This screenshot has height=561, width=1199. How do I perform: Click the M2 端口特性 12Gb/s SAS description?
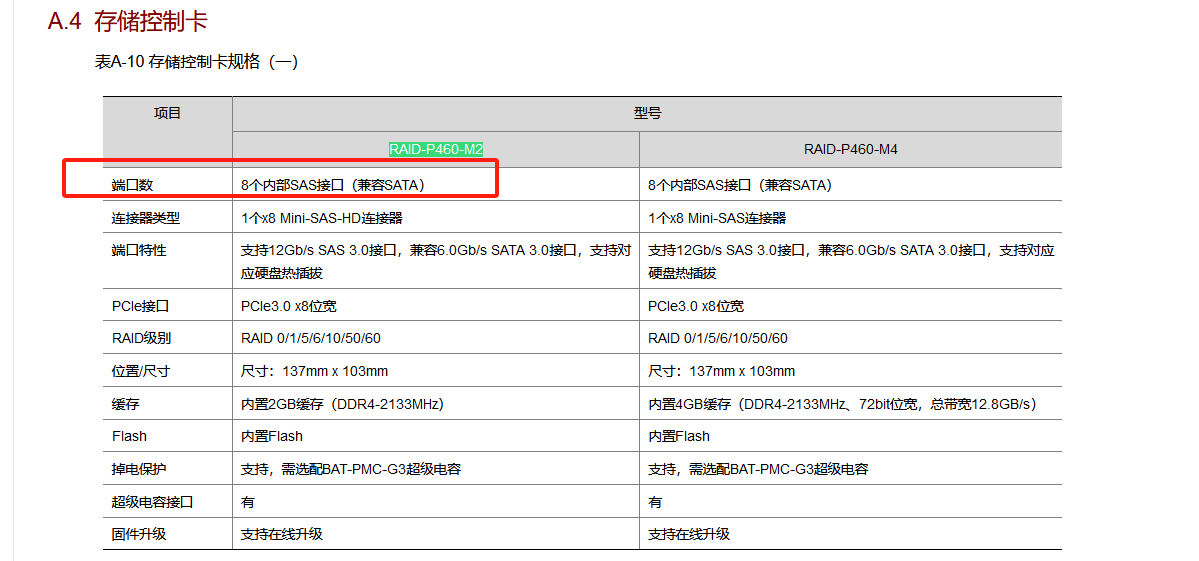(x=436, y=261)
